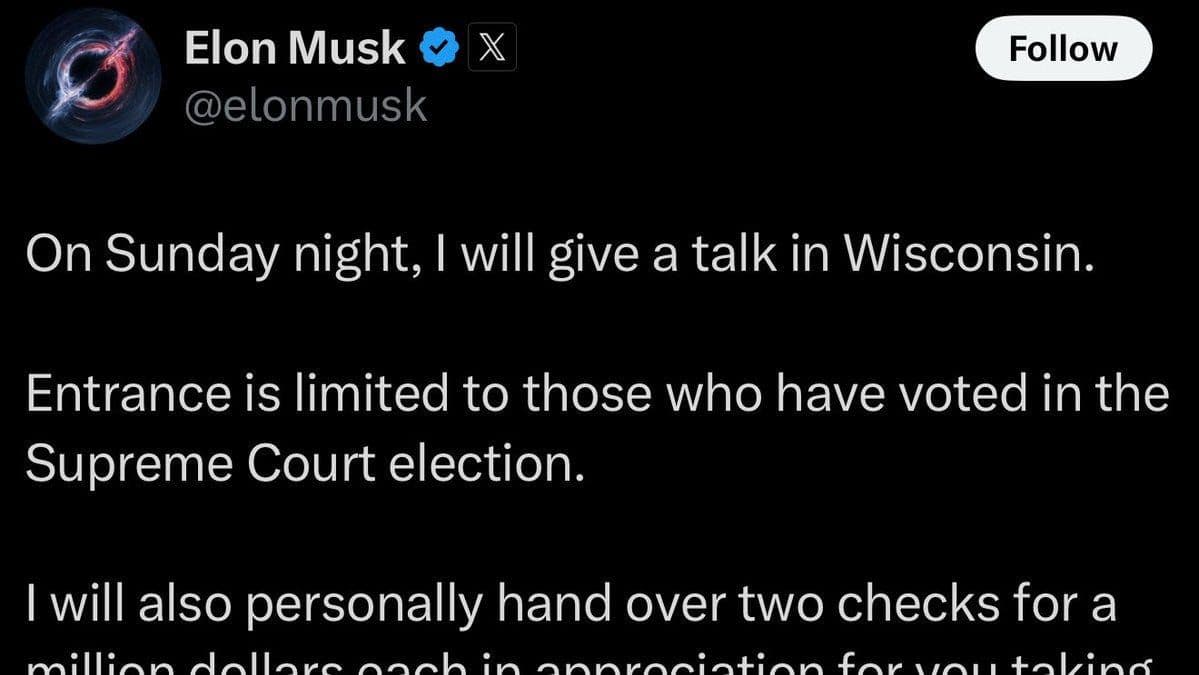Follow the Elon Musk account
Screen dimensions: 1199x675
click(1063, 48)
